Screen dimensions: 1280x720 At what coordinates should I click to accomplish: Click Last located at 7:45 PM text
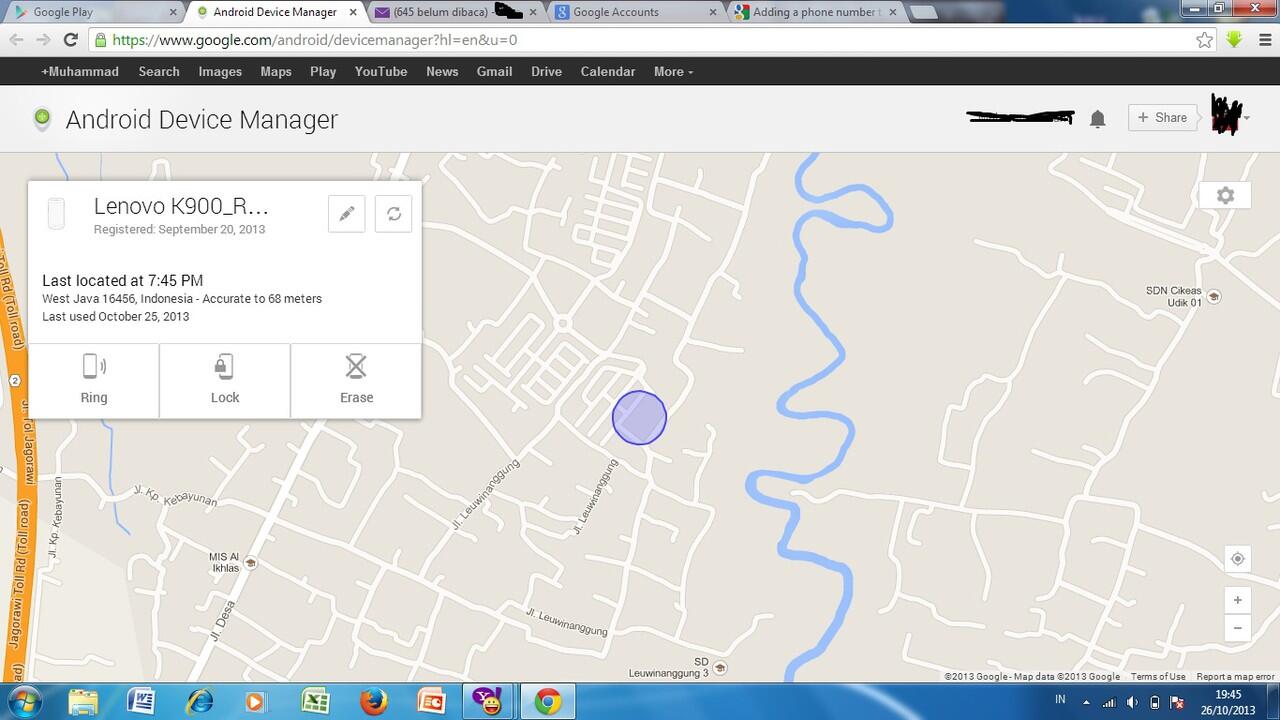point(122,281)
